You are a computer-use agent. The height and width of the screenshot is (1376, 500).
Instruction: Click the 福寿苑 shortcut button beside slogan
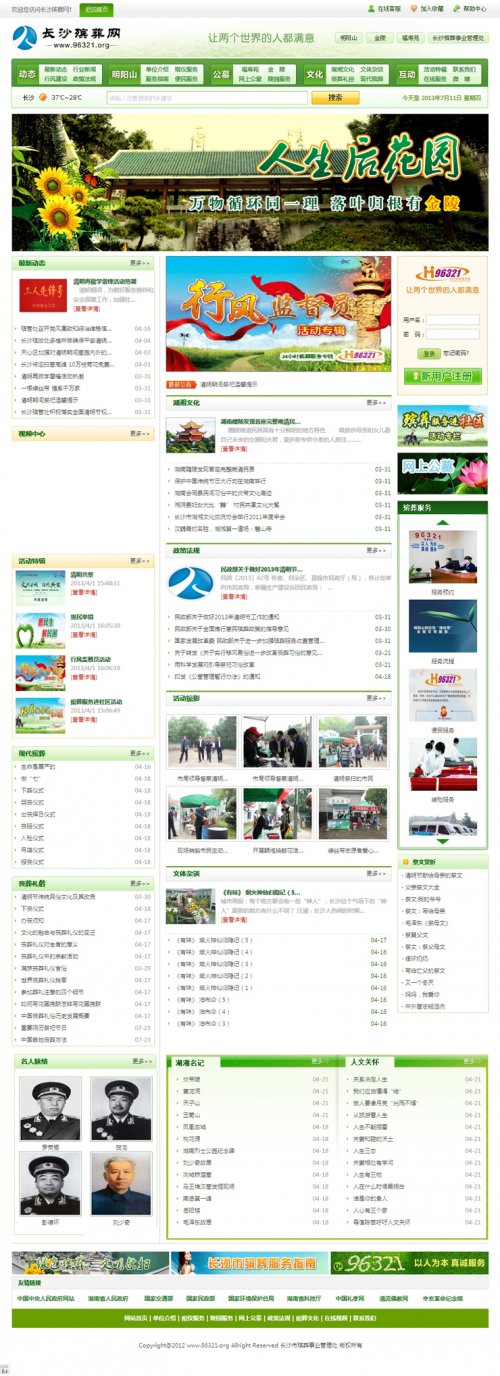[411, 37]
